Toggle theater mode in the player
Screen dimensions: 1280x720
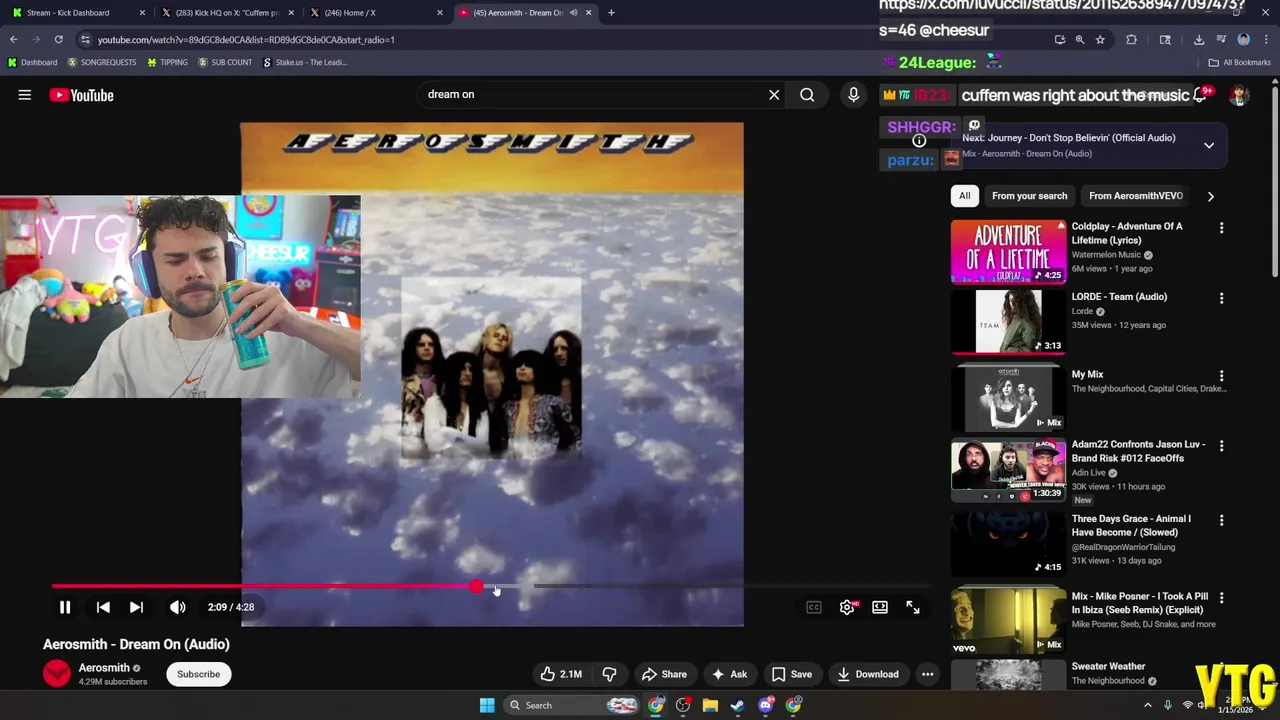(x=880, y=607)
